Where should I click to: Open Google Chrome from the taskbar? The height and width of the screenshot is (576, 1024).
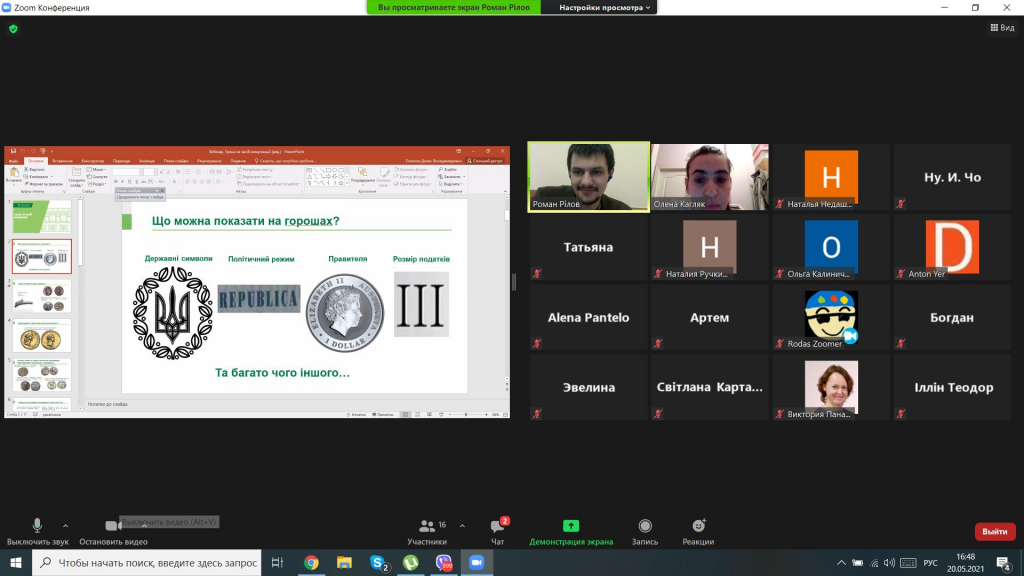[311, 562]
